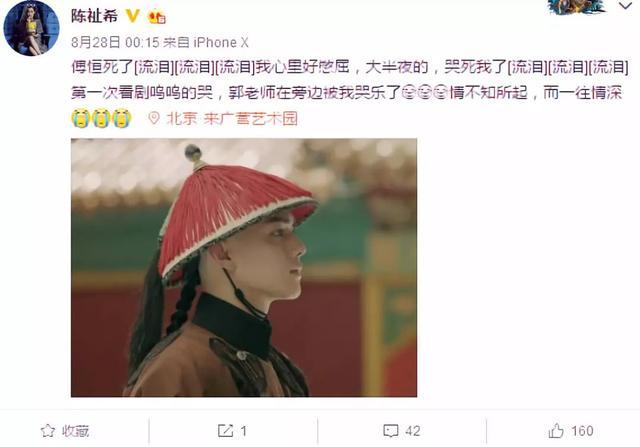Click the like count 160
The image size is (640, 447).
(582, 431)
